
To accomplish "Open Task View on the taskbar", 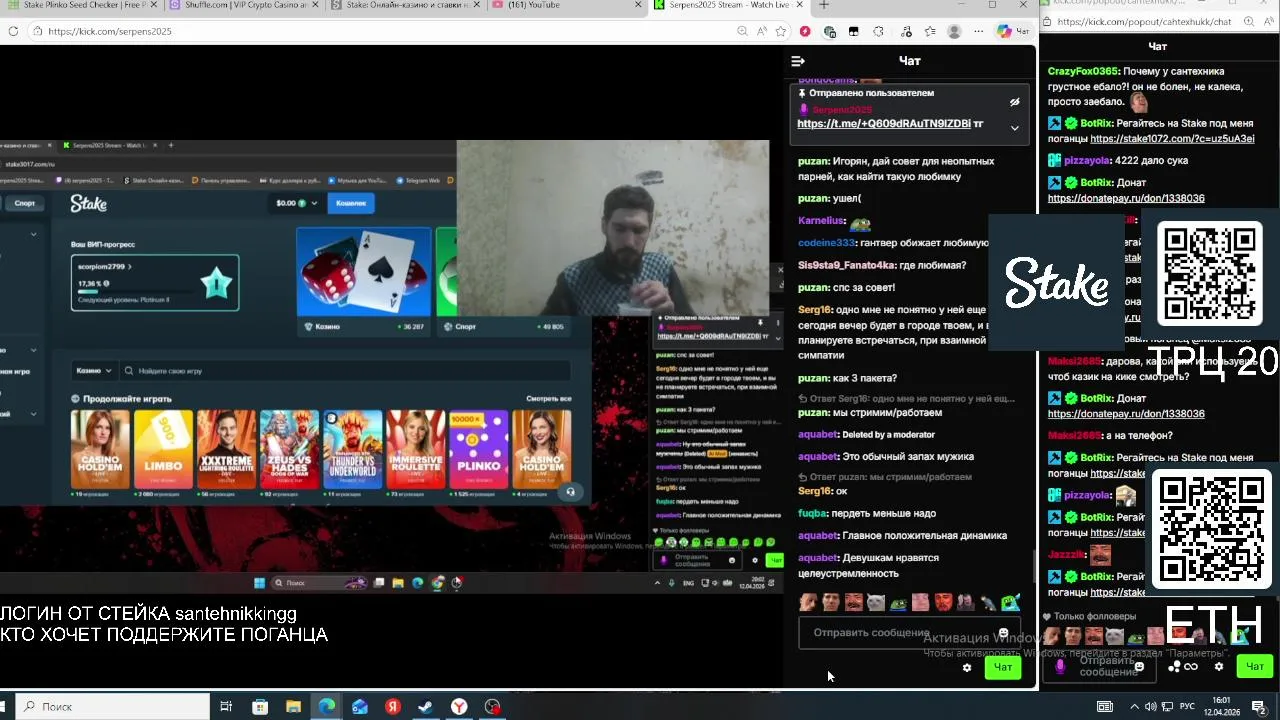I will coord(226,707).
